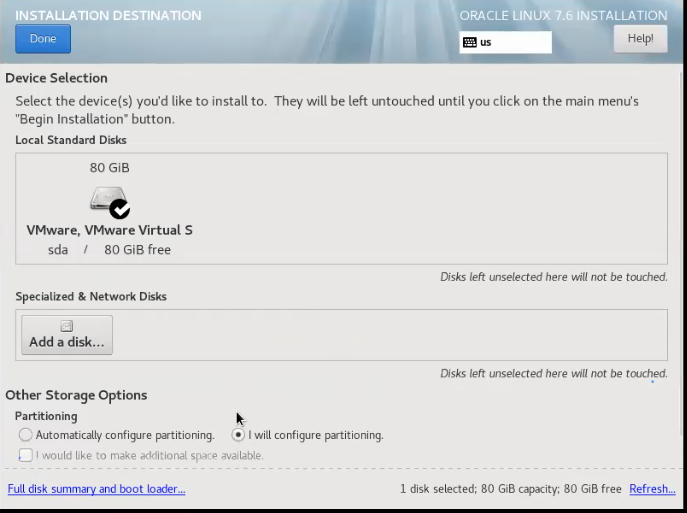Check make additional space available box

click(25, 455)
